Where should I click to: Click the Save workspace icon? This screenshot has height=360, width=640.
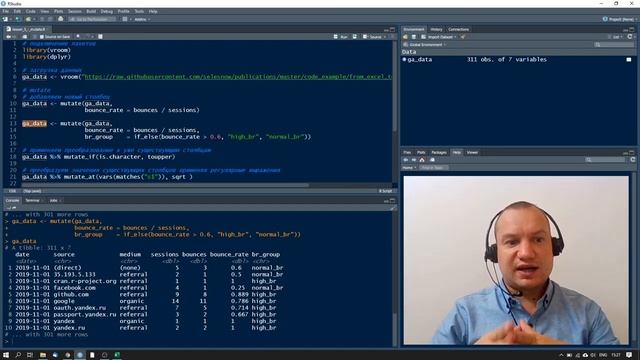(x=413, y=37)
